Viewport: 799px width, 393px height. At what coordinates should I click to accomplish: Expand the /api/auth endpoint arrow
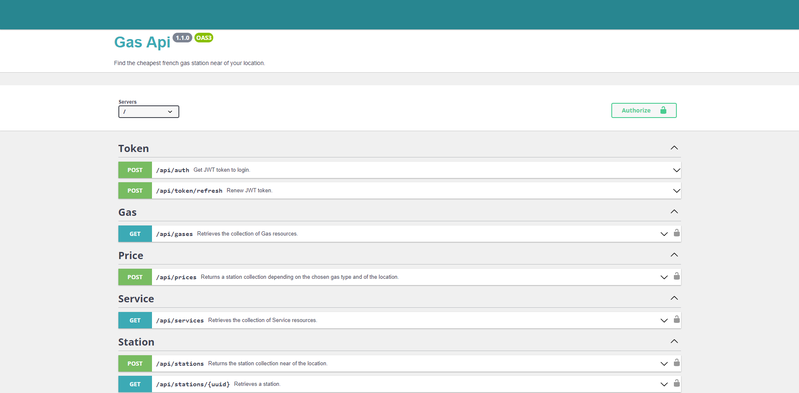(x=676, y=170)
